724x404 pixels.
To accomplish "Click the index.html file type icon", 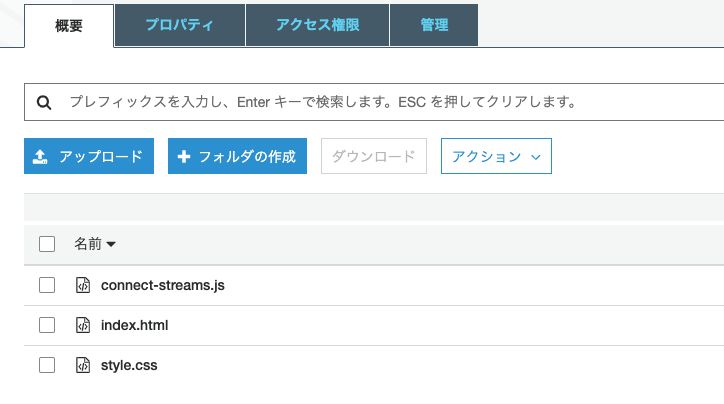I will pyautogui.click(x=84, y=325).
